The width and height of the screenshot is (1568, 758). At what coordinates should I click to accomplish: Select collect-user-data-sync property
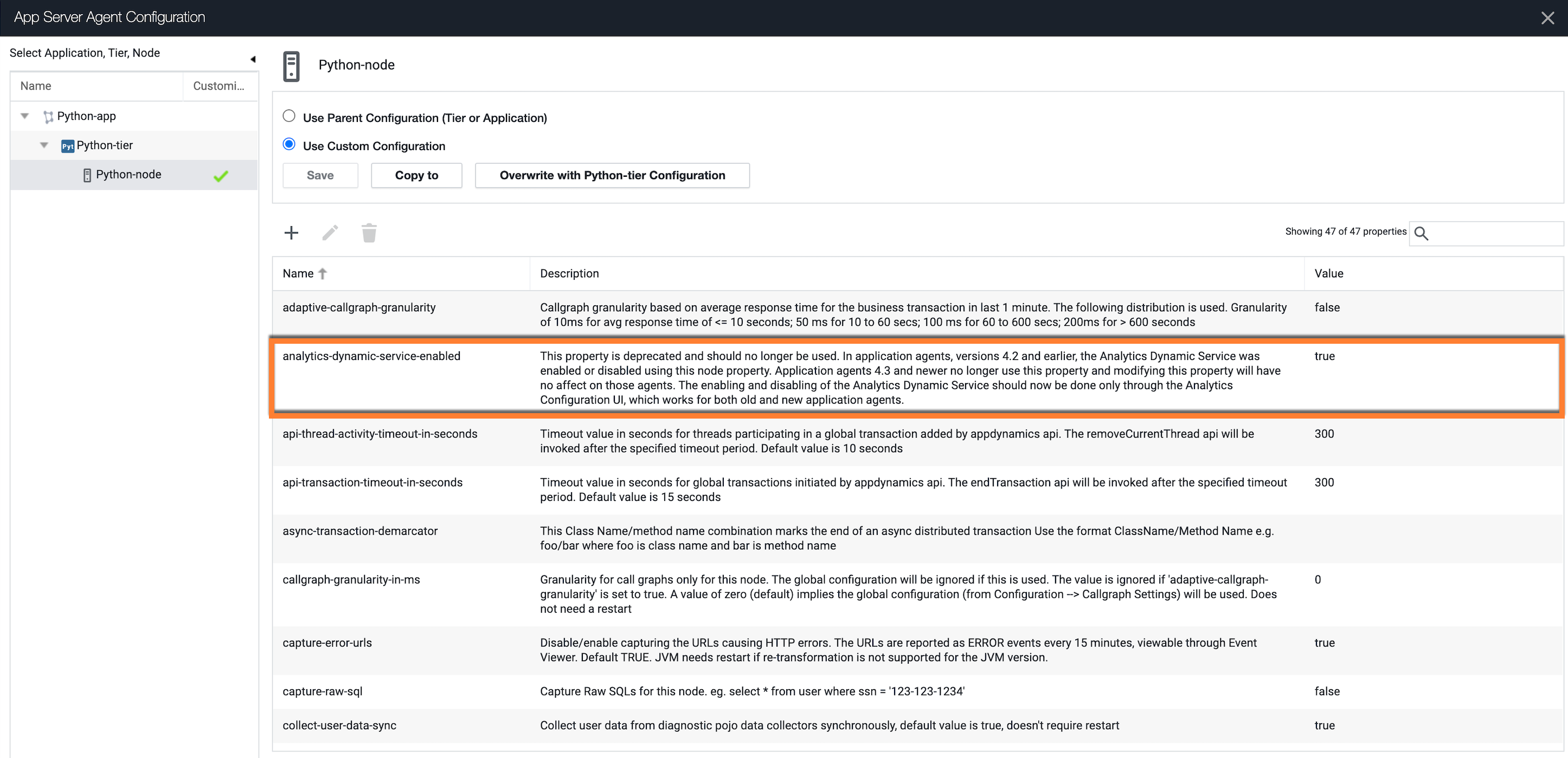tap(339, 725)
